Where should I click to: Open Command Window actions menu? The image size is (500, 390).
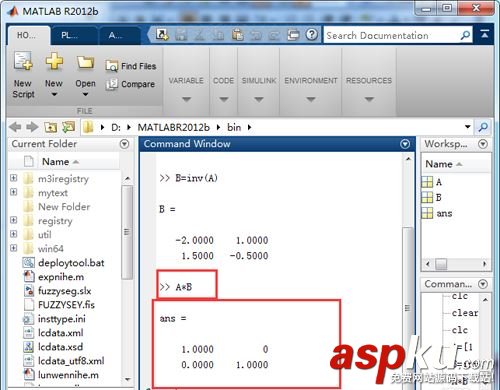pyautogui.click(x=405, y=144)
